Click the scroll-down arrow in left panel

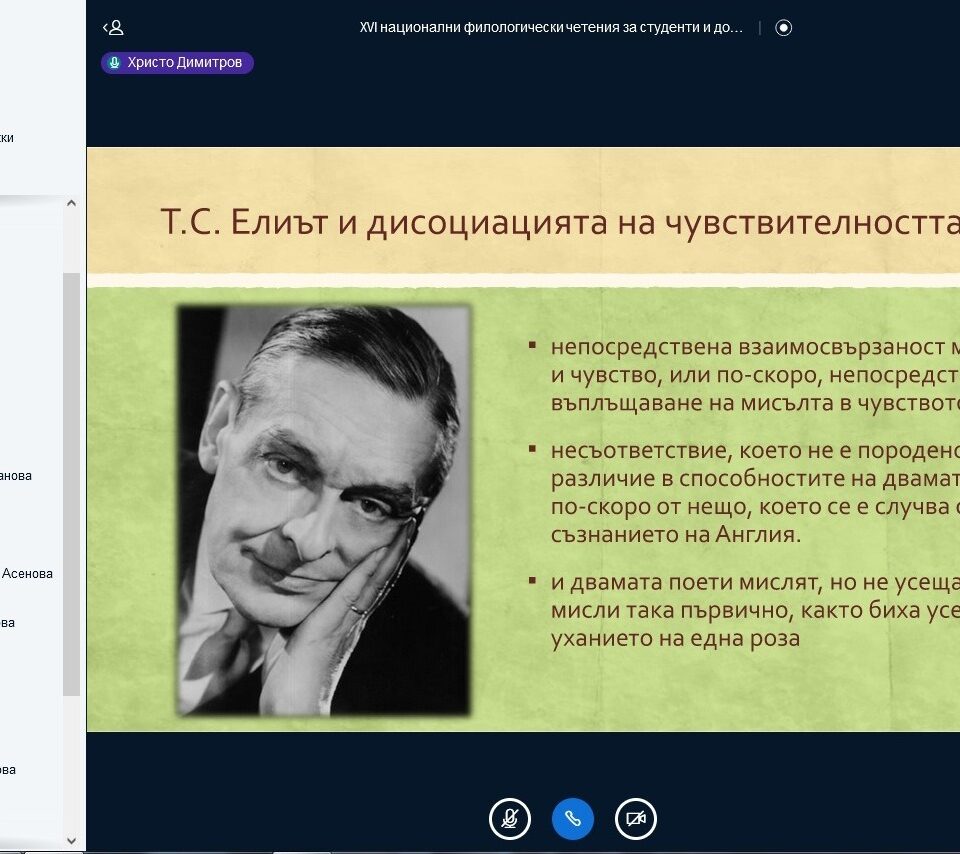pyautogui.click(x=71, y=840)
